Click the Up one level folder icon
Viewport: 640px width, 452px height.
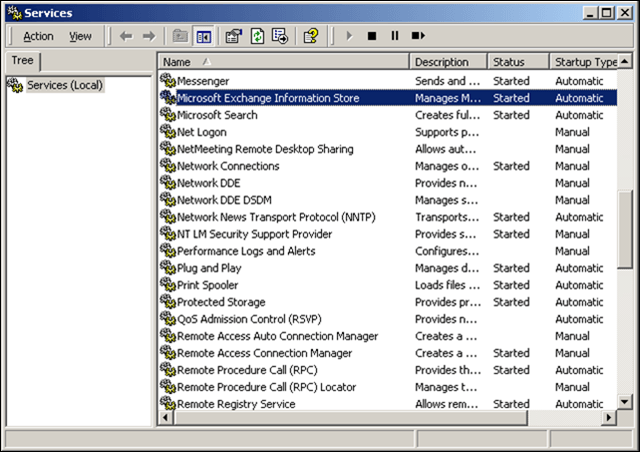coord(180,36)
